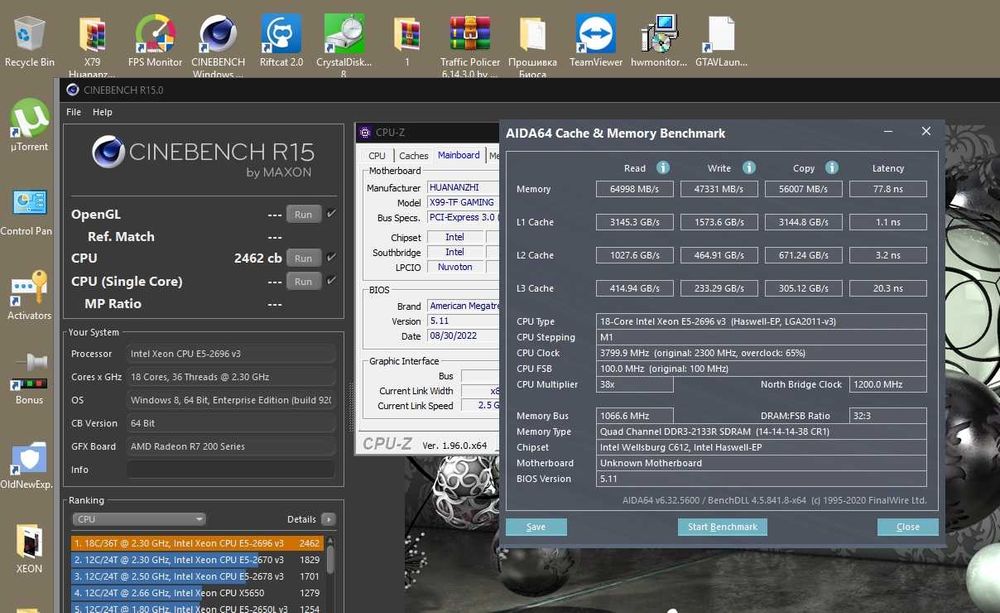Click the Manufacturer HUANANZHI field in CPU-Z

point(462,188)
